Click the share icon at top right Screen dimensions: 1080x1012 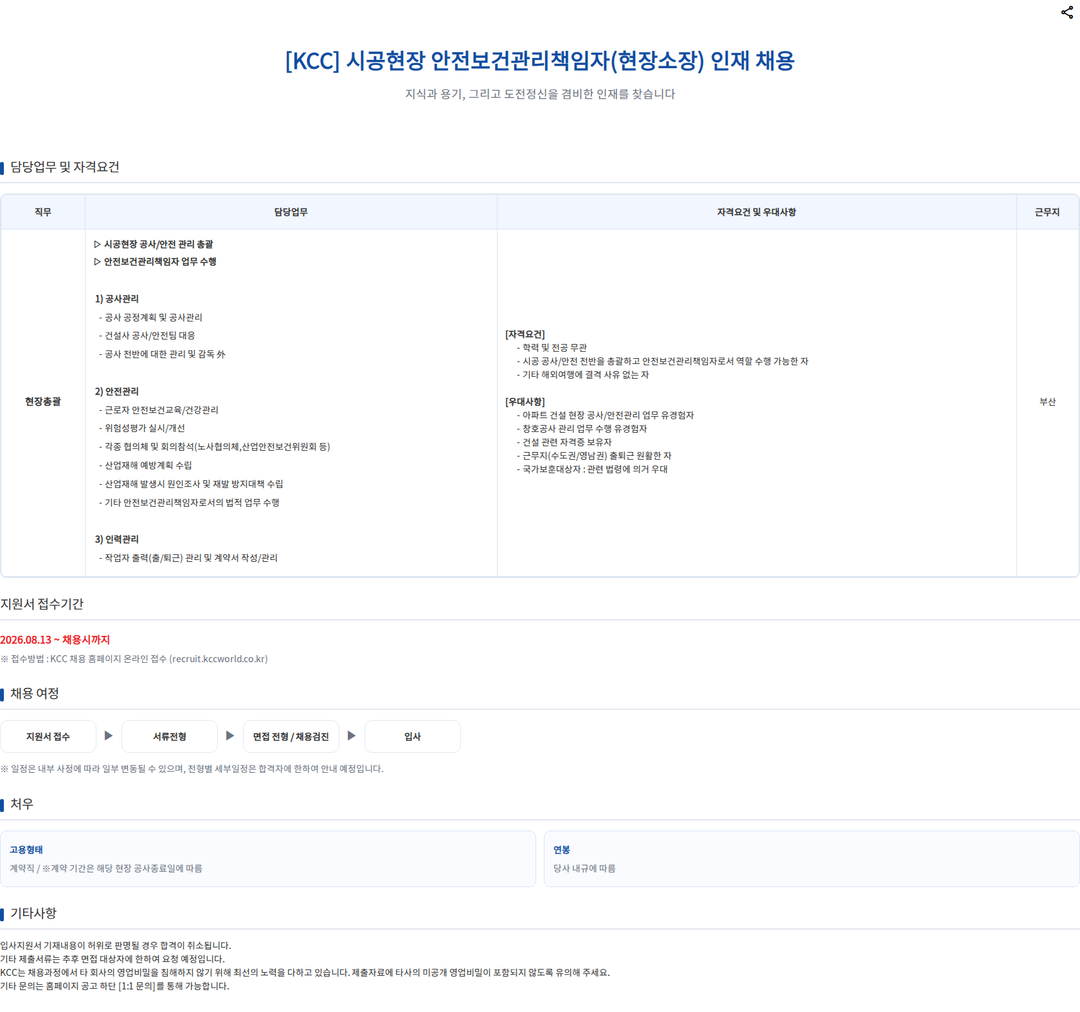[x=1067, y=12]
